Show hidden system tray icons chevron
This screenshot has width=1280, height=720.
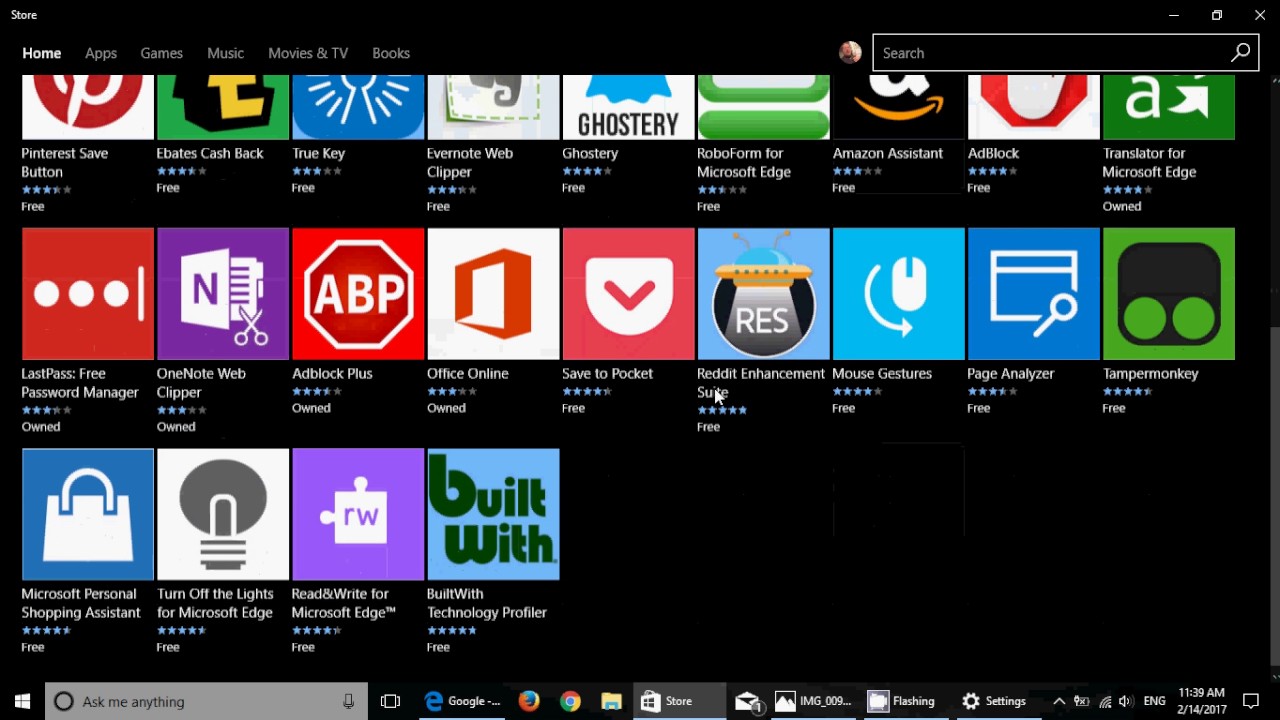[1059, 701]
